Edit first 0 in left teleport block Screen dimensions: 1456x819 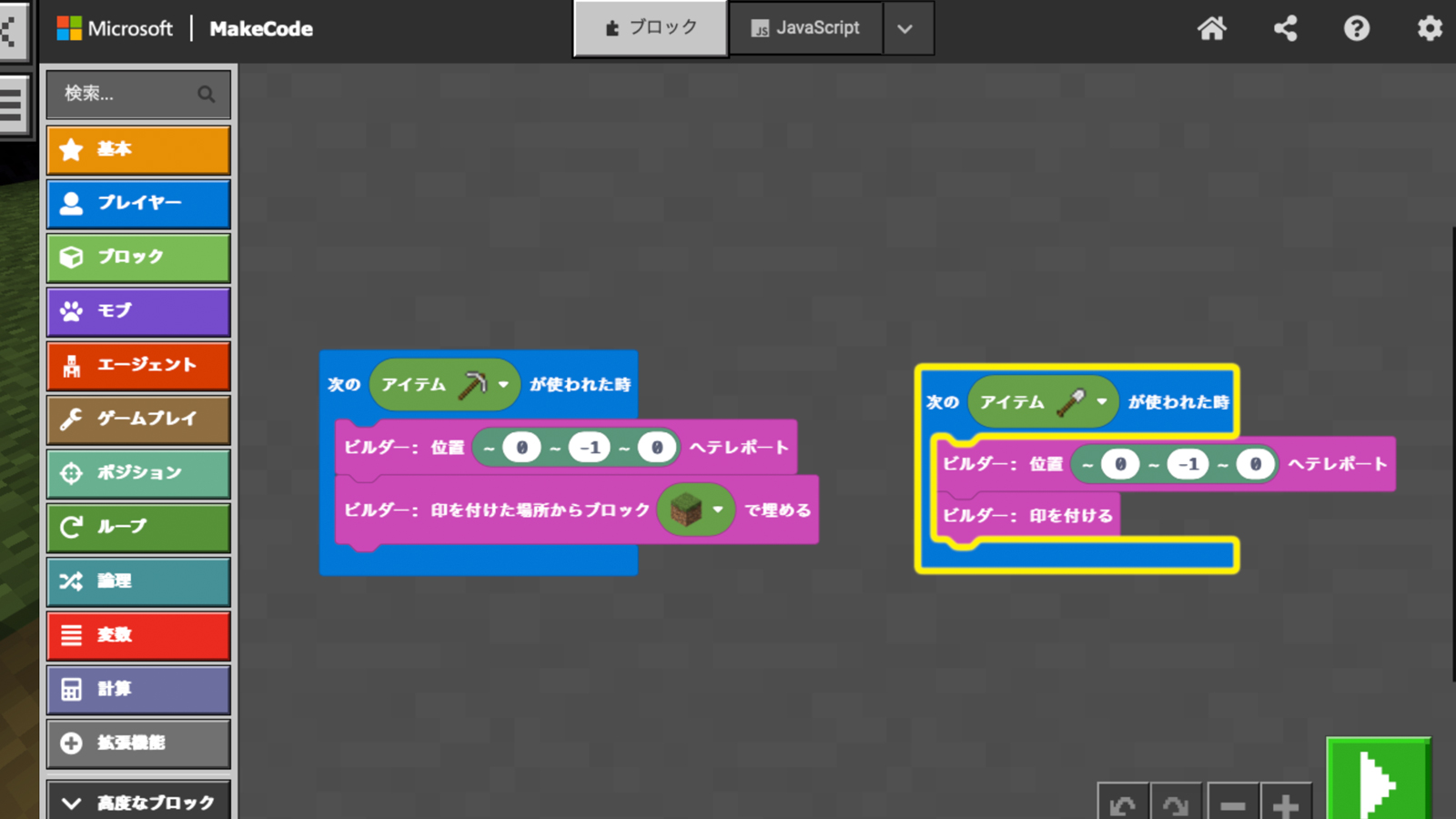[x=521, y=447]
